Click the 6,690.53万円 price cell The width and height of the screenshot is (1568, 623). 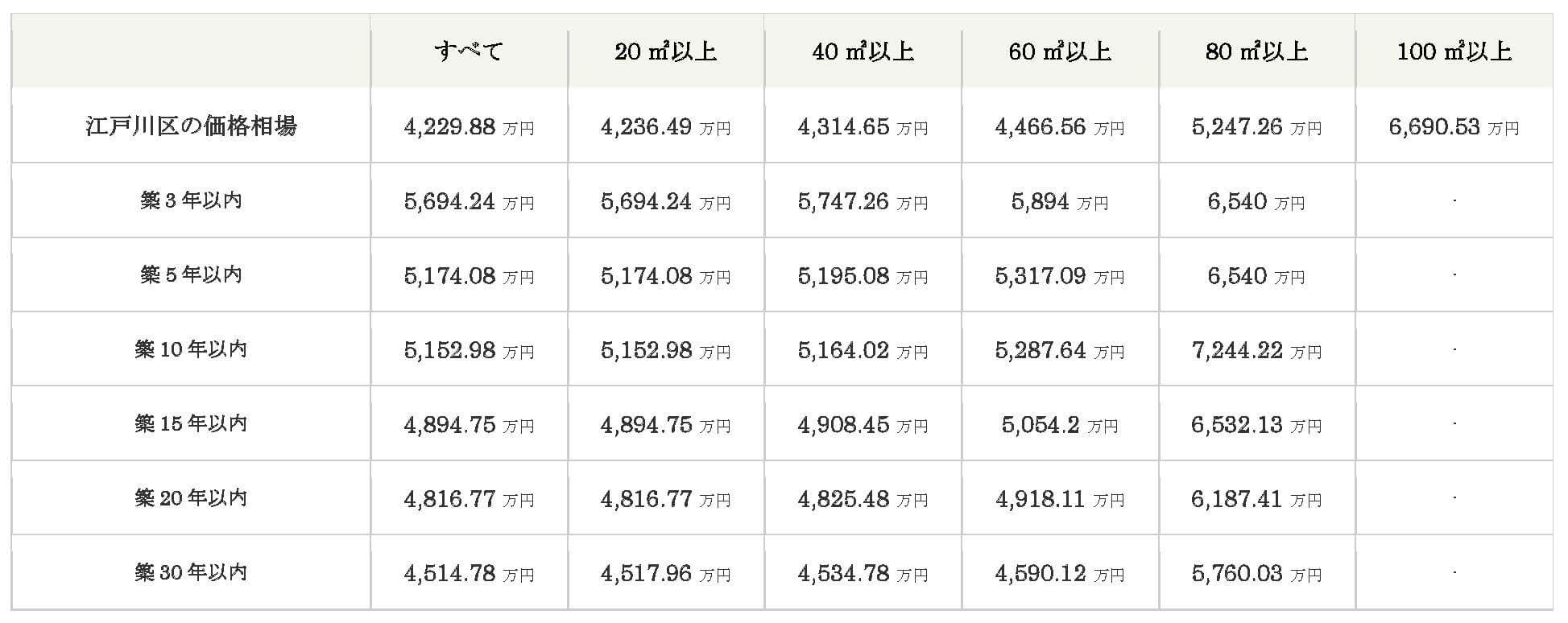tap(1454, 127)
